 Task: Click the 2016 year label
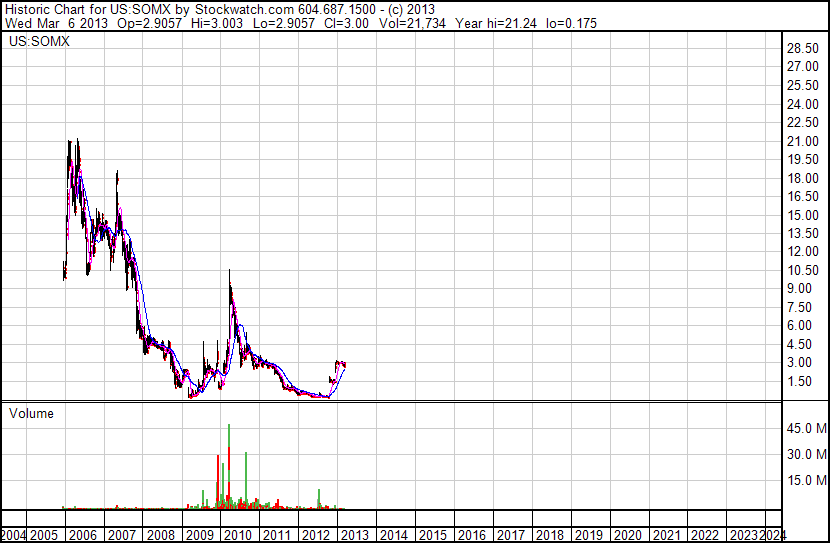(x=472, y=535)
